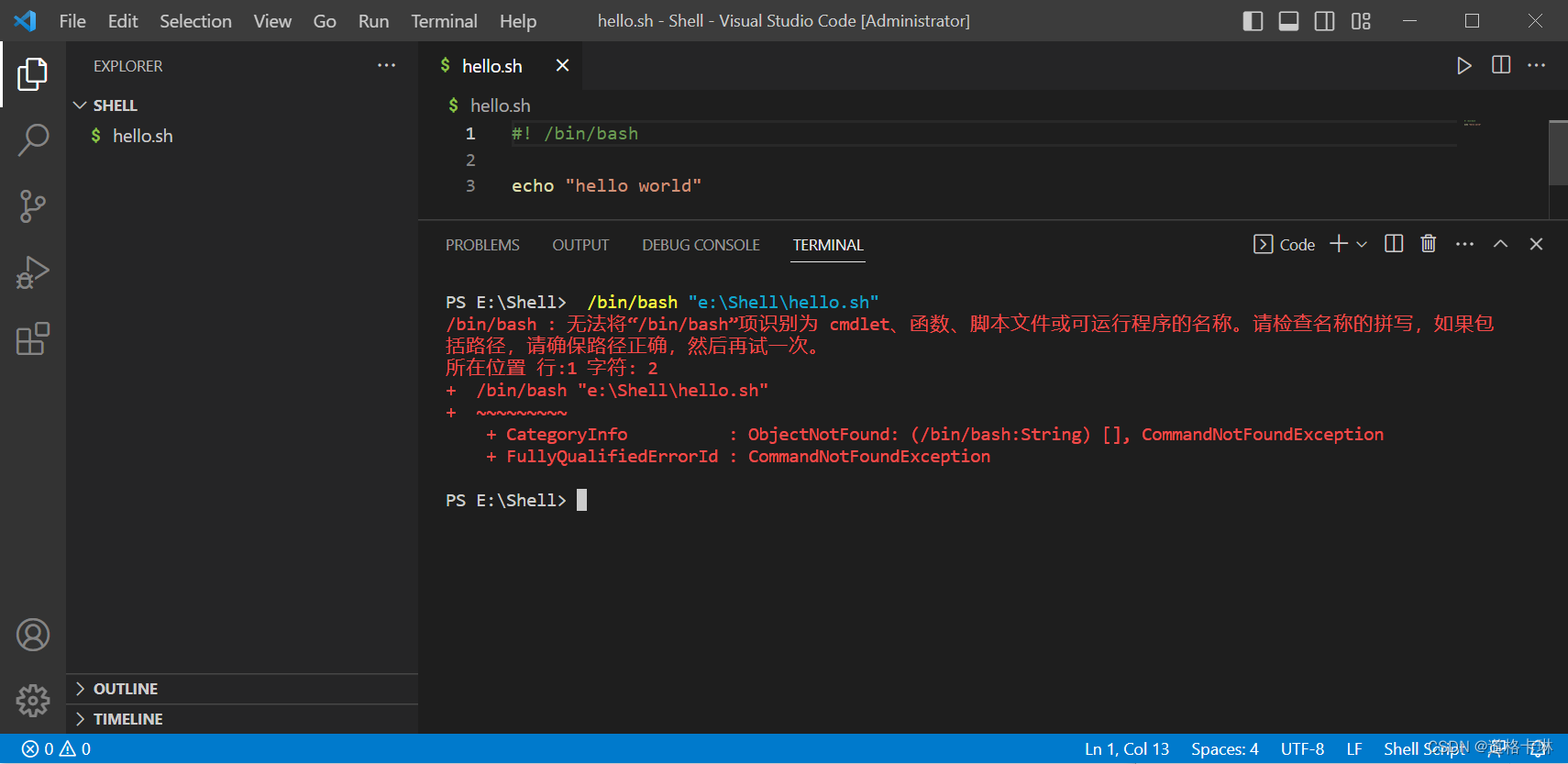Change end of line via LF
The image size is (1568, 764).
pos(1354,748)
